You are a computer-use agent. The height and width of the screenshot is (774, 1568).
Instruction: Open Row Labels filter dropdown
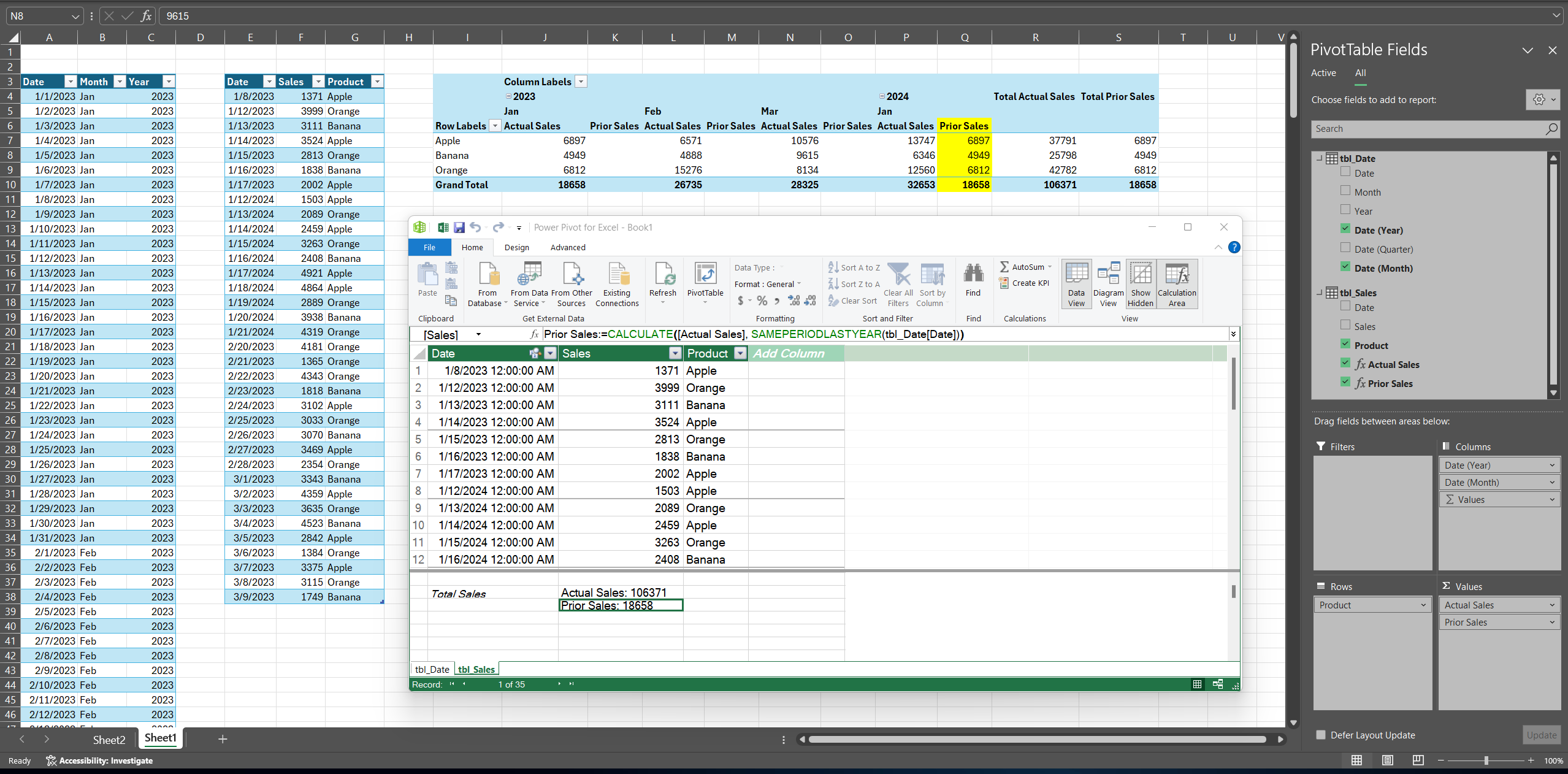pyautogui.click(x=495, y=126)
